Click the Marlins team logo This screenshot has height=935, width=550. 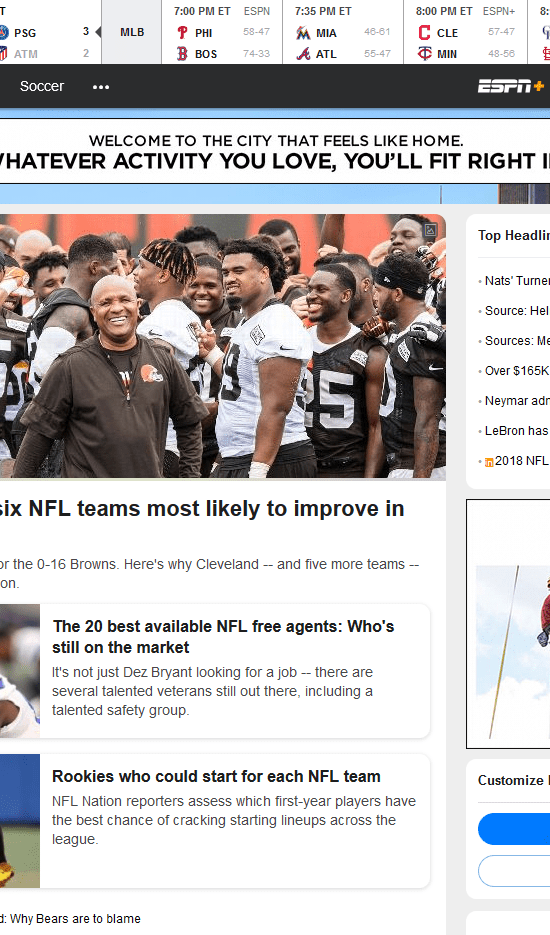303,33
